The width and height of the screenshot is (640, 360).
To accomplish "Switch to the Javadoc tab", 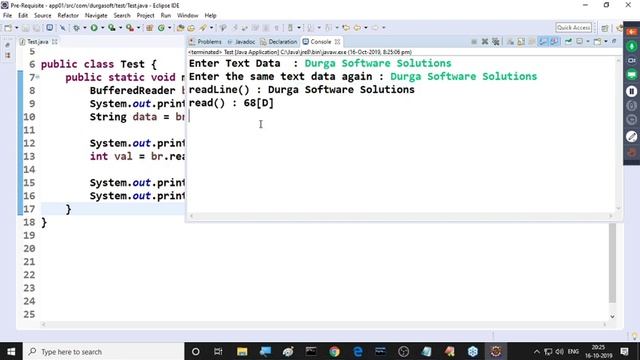I will 241,42.
